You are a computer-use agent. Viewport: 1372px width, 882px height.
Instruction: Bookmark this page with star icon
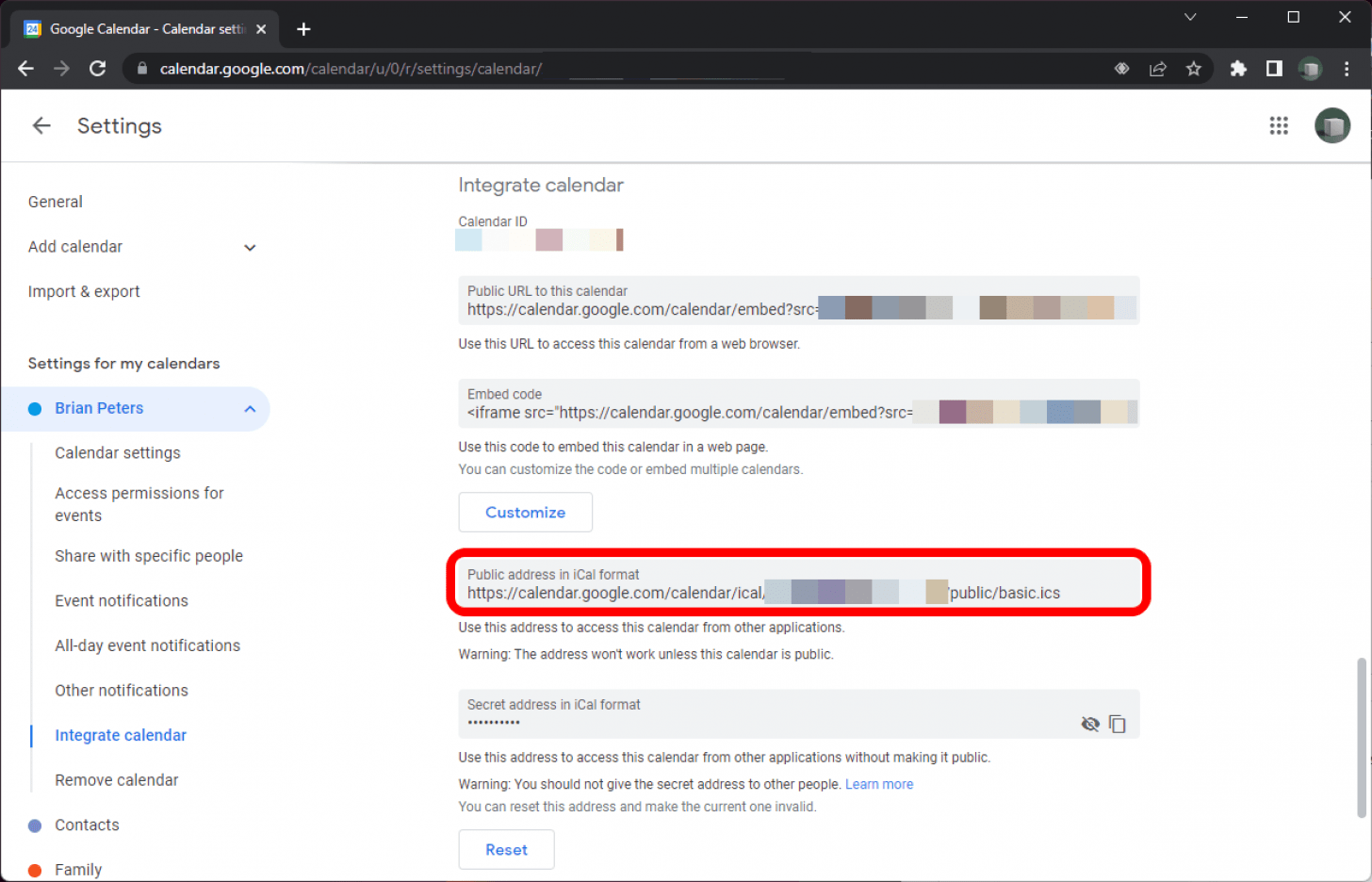(1194, 69)
